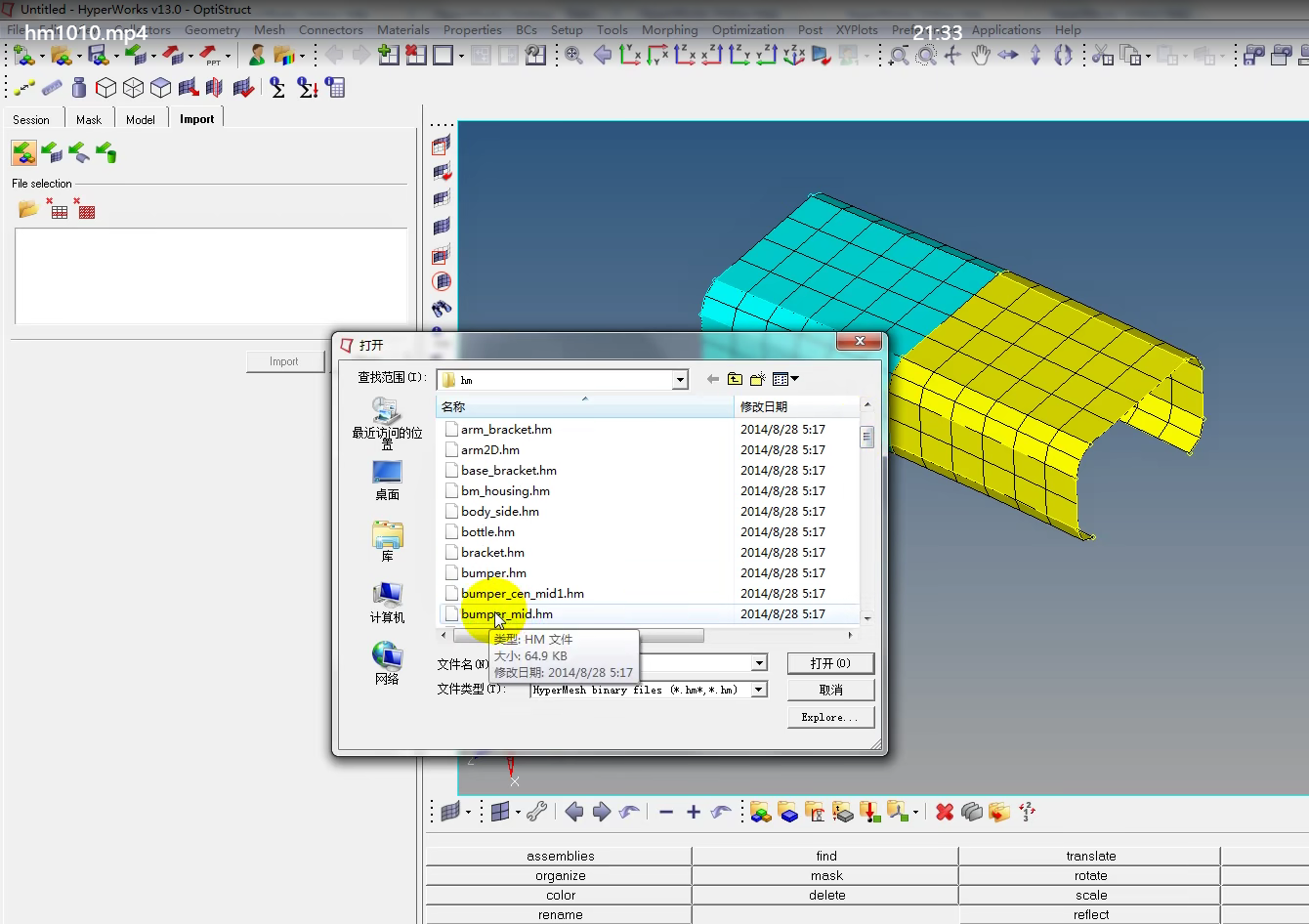Screen dimensions: 1309x924
Task: Click the red X delete icon
Action: point(944,812)
